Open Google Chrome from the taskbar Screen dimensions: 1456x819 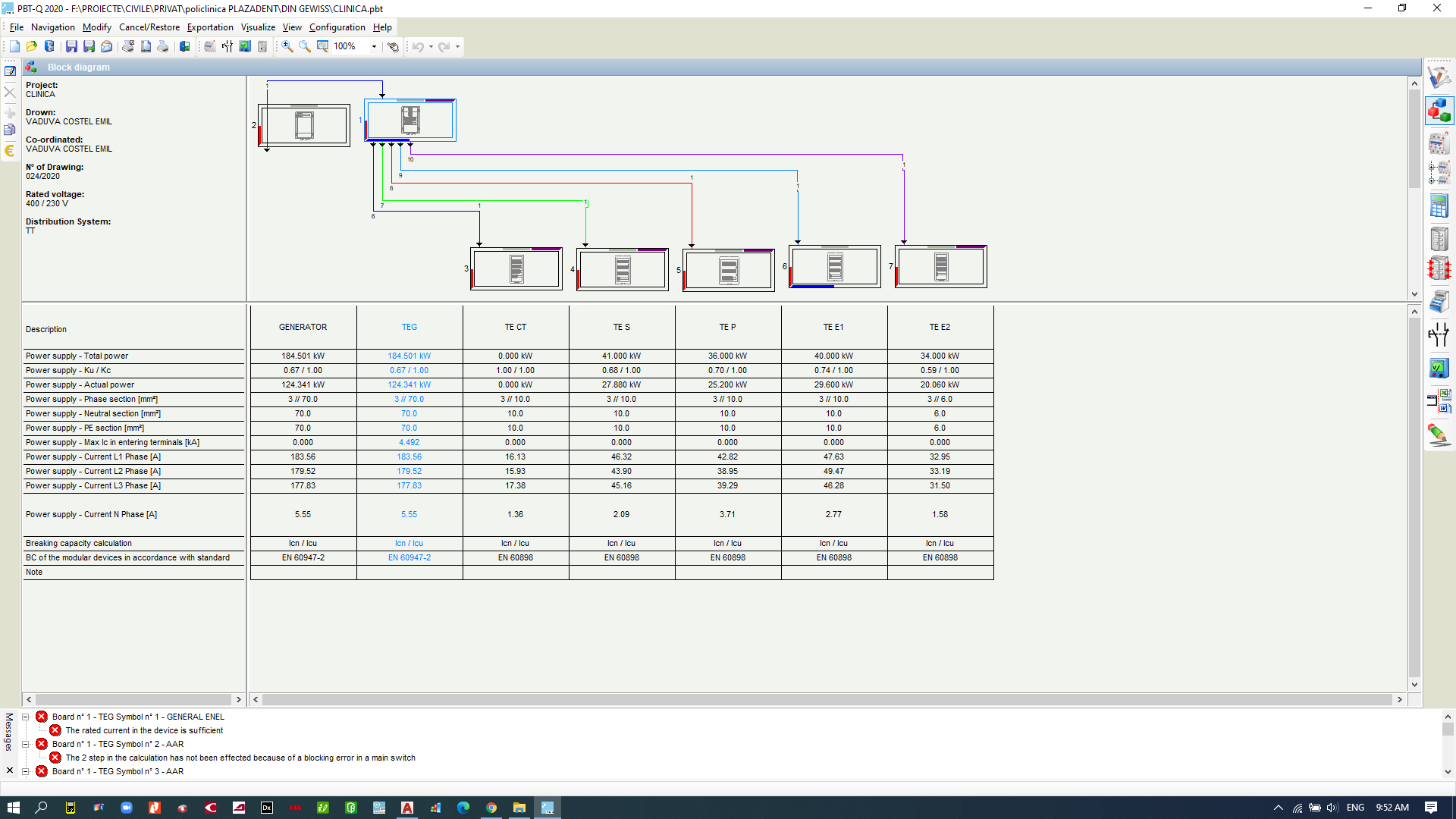coord(491,808)
